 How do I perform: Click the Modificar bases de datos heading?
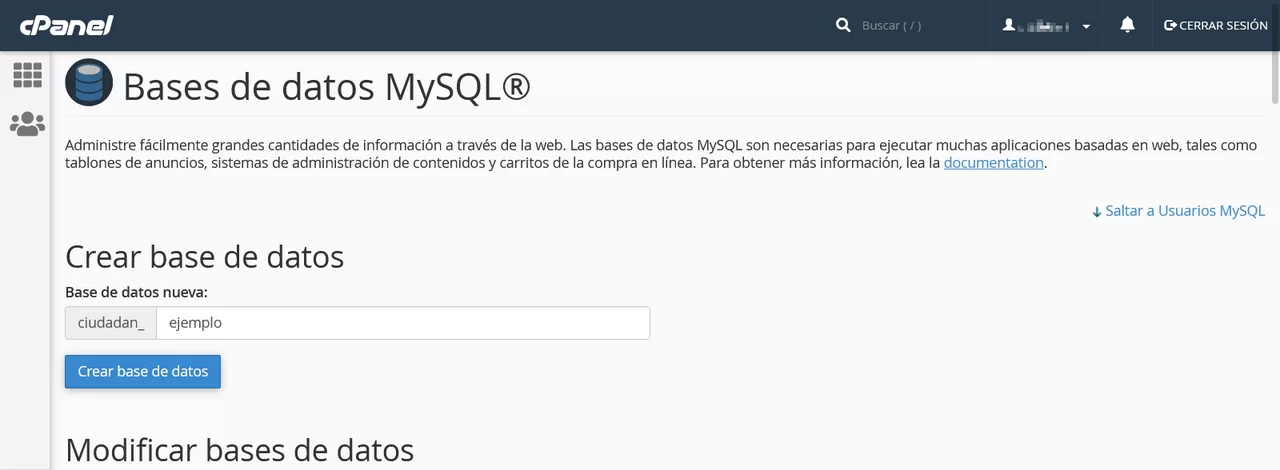240,450
